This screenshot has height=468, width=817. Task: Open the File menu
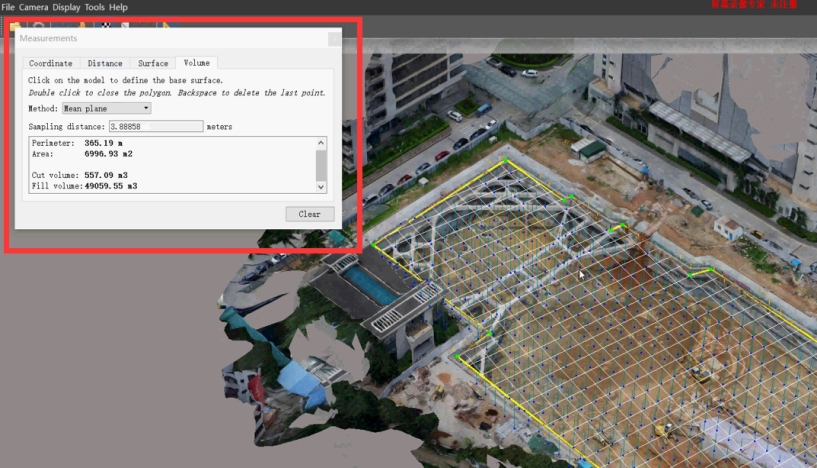click(x=8, y=7)
